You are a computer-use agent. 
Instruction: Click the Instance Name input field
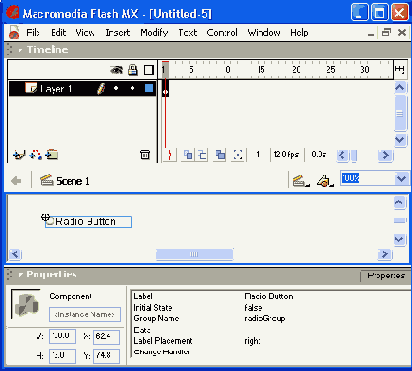point(85,314)
